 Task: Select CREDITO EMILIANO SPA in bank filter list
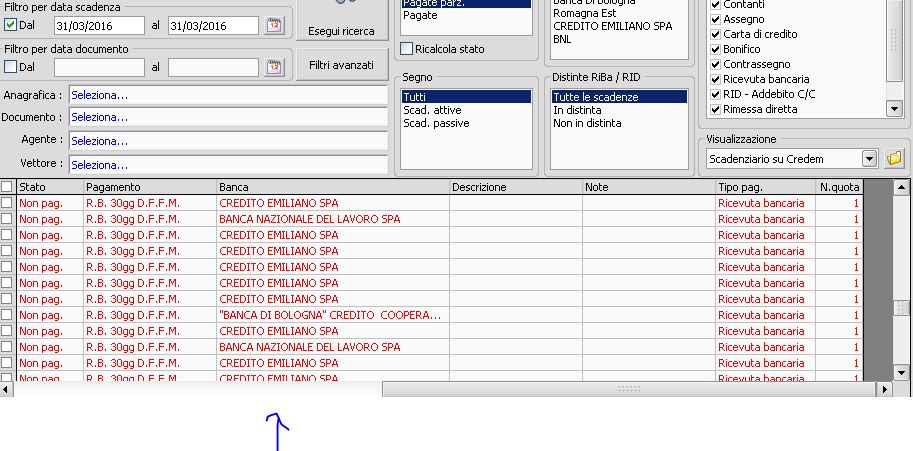(619, 26)
